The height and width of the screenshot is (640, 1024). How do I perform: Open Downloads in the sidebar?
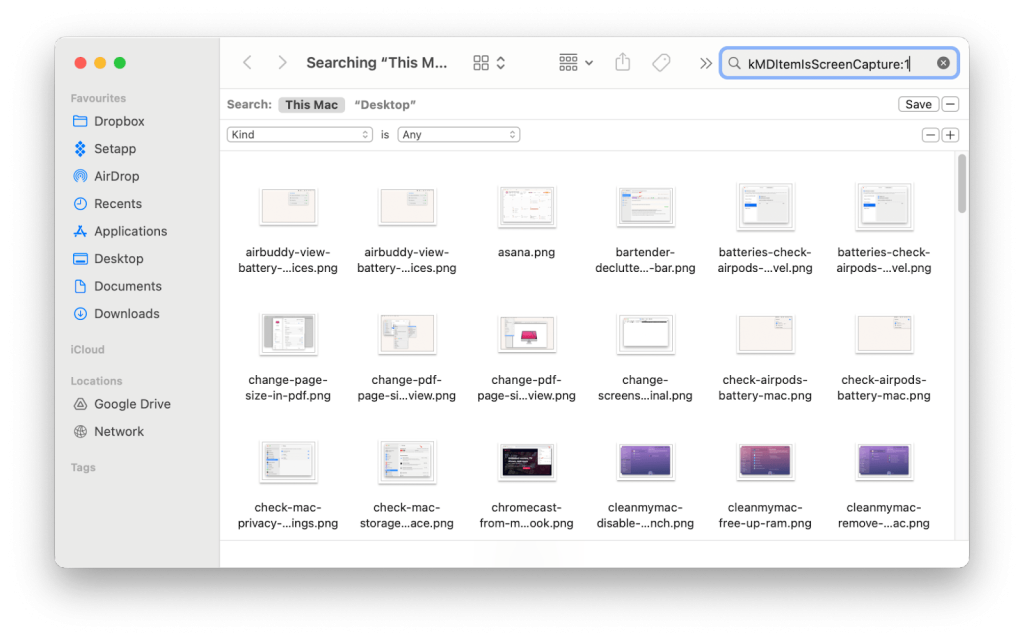coord(126,313)
